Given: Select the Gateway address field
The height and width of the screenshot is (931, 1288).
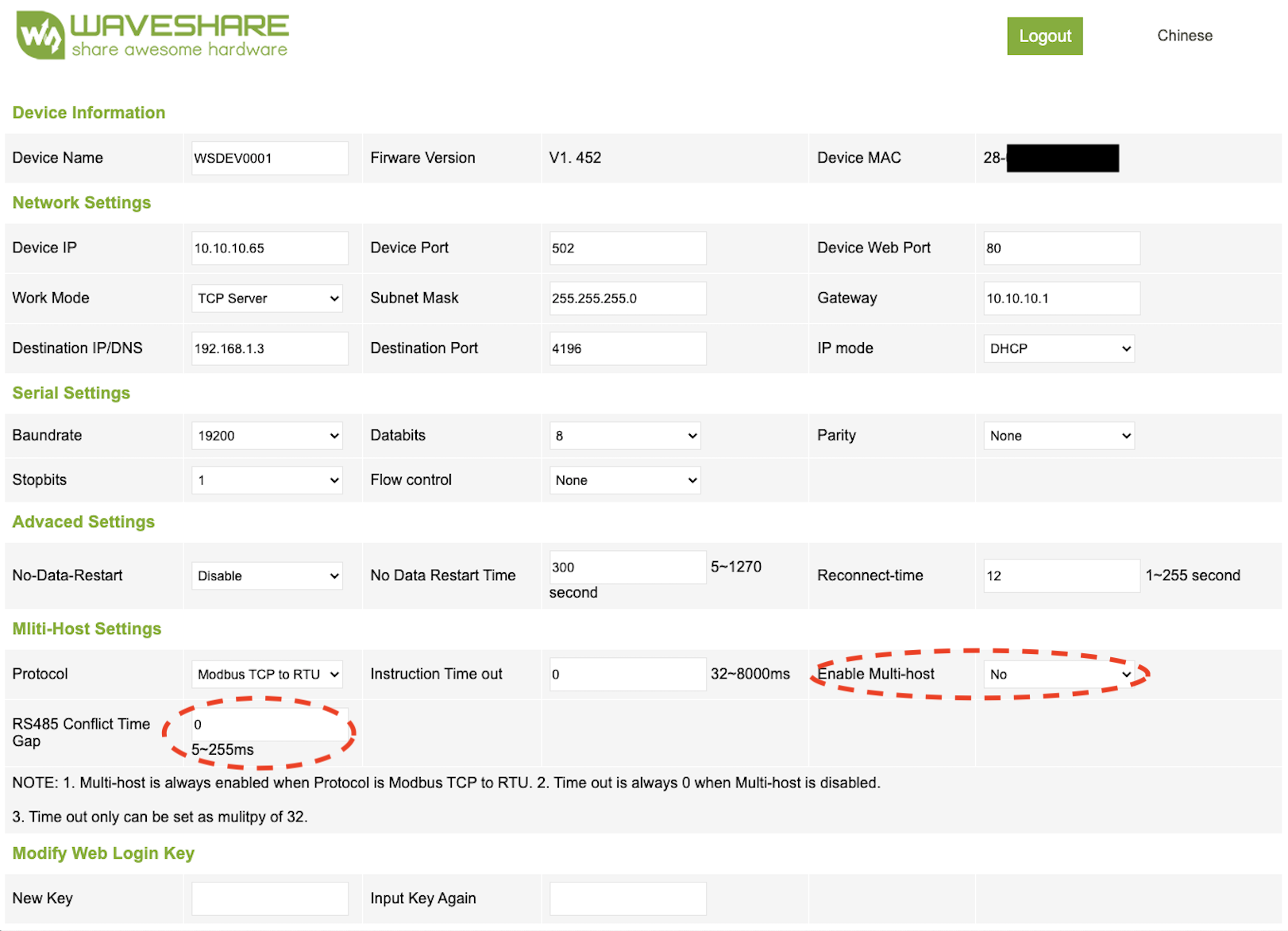Looking at the screenshot, I should pos(1061,298).
